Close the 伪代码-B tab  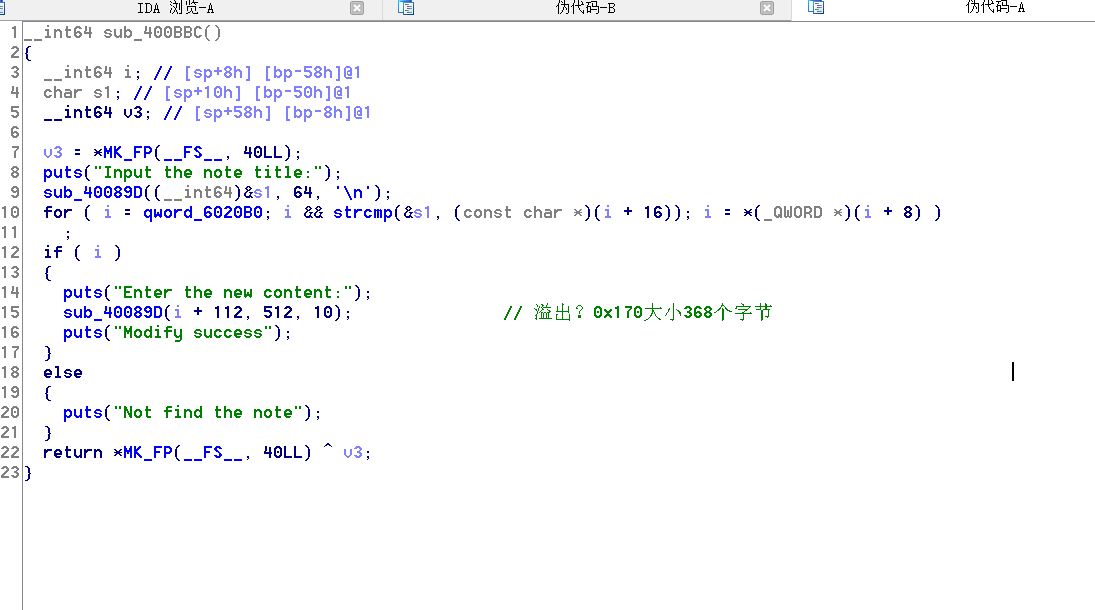(767, 8)
